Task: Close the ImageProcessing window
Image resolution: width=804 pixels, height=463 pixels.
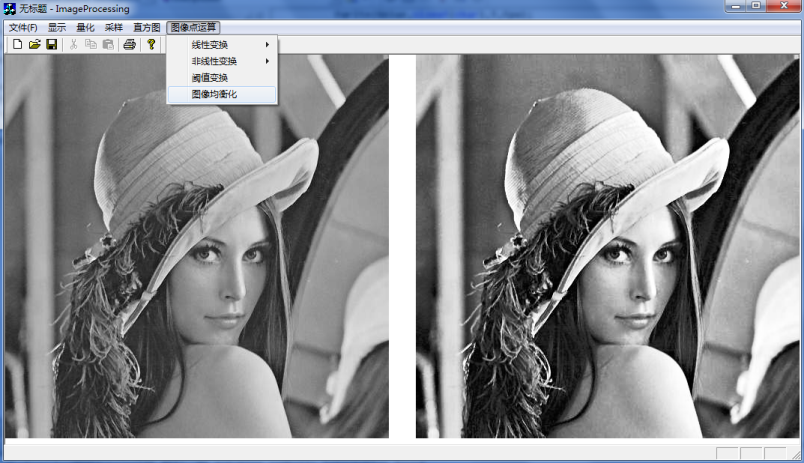Action: pos(784,6)
